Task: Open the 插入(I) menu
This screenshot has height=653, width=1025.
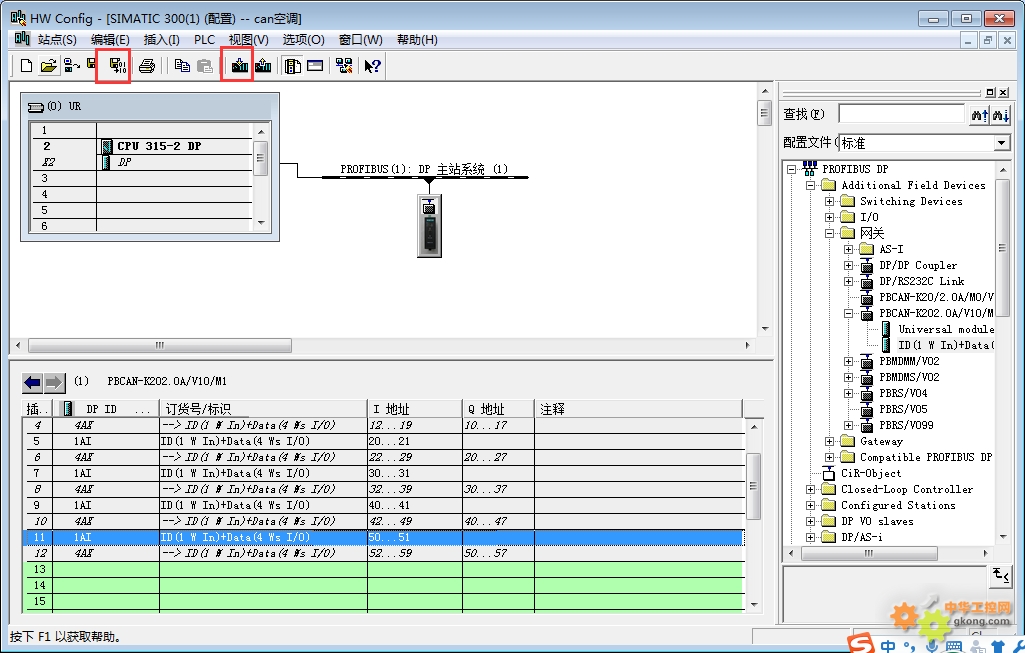Action: (161, 40)
